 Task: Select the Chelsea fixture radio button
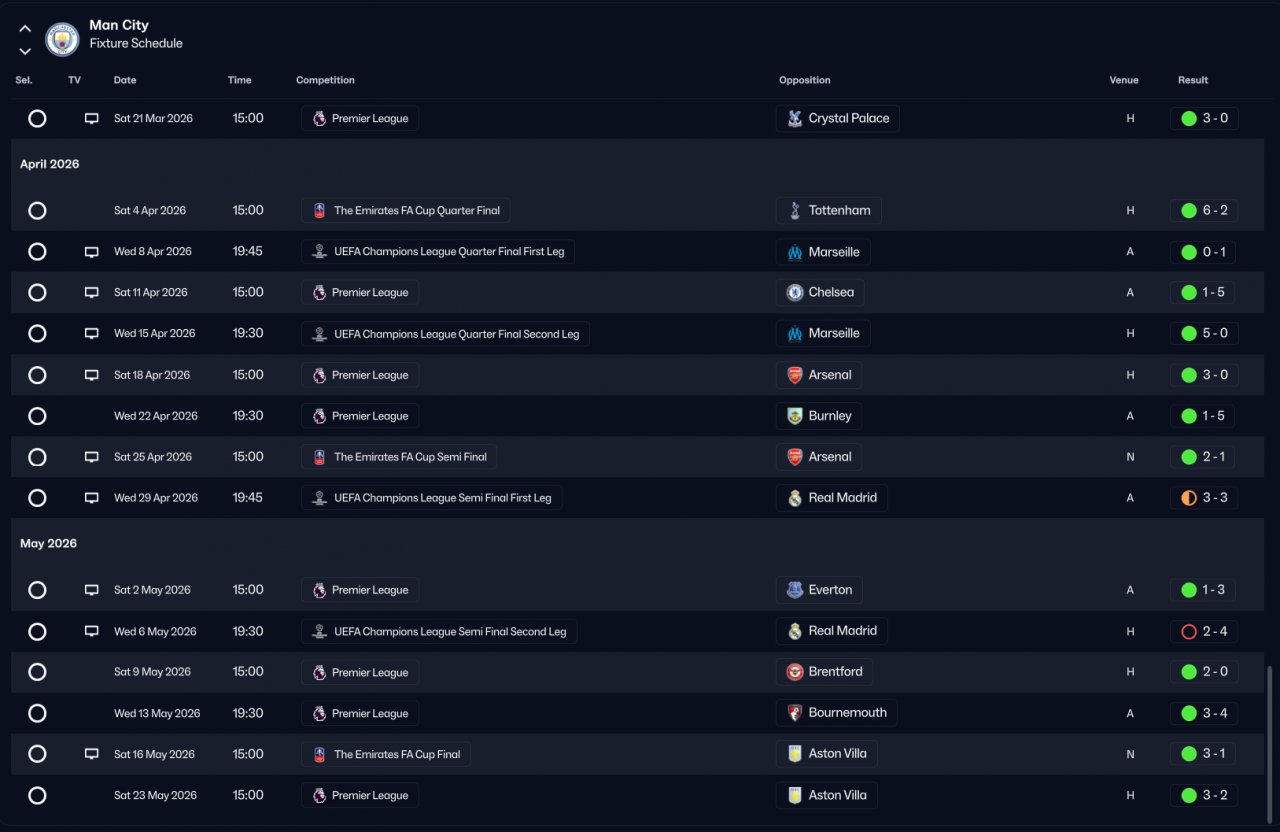[37, 293]
